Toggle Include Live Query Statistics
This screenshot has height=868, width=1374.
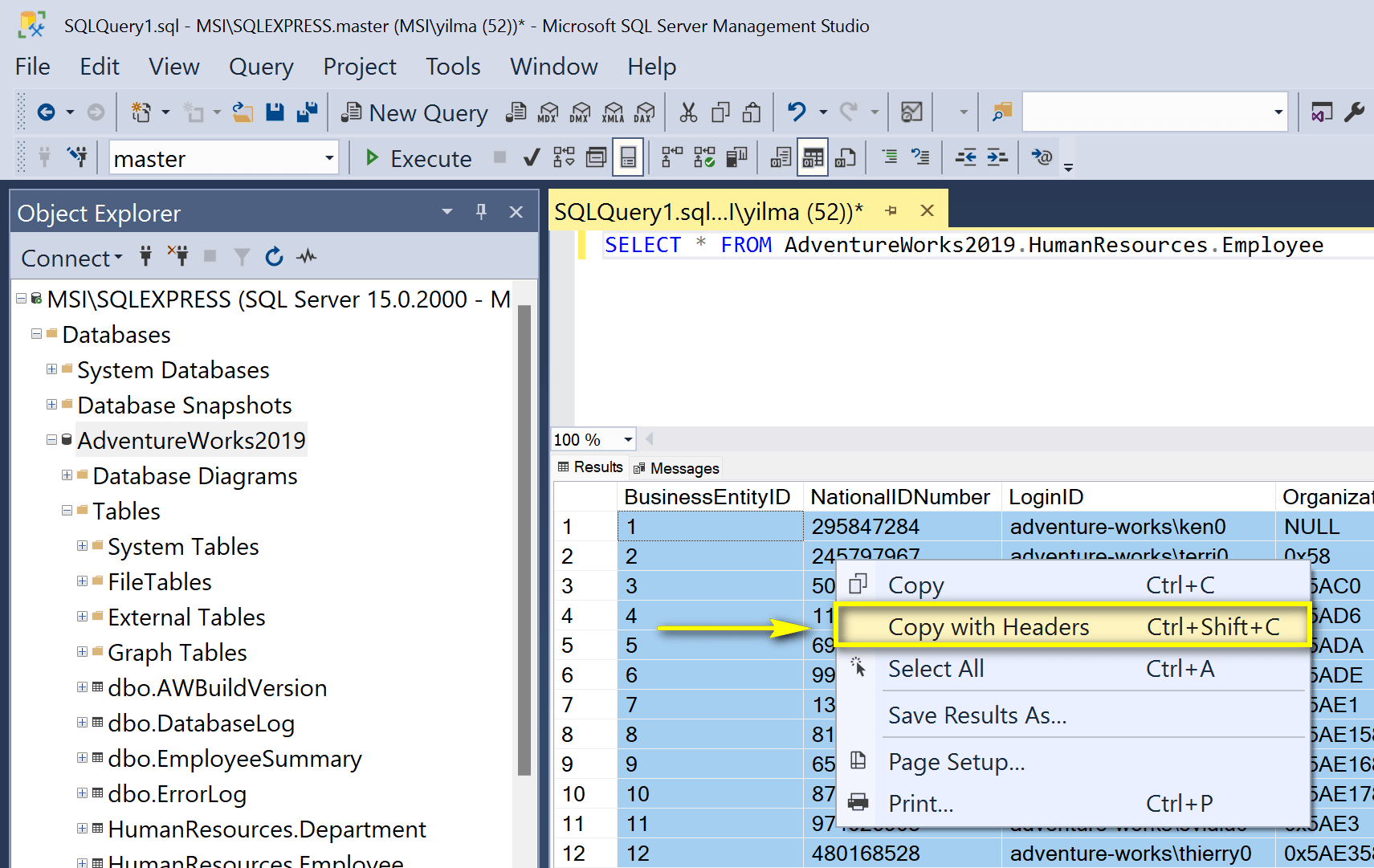704,157
